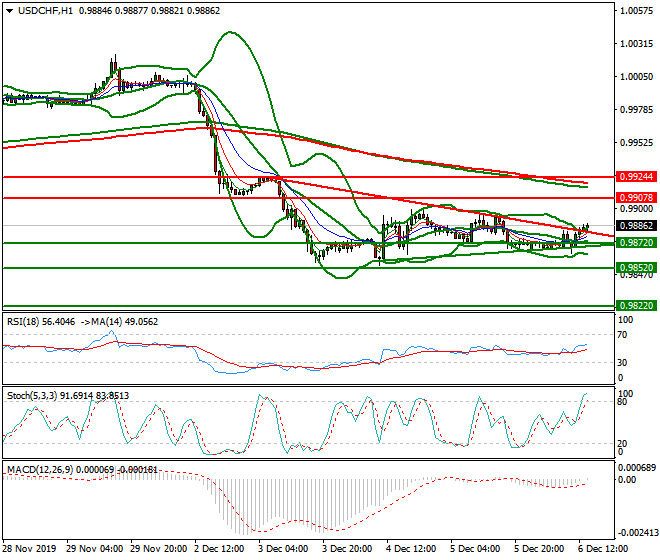The width and height of the screenshot is (660, 560).
Task: Select the MACD scale value -0.002413
Action: pyautogui.click(x=637, y=533)
